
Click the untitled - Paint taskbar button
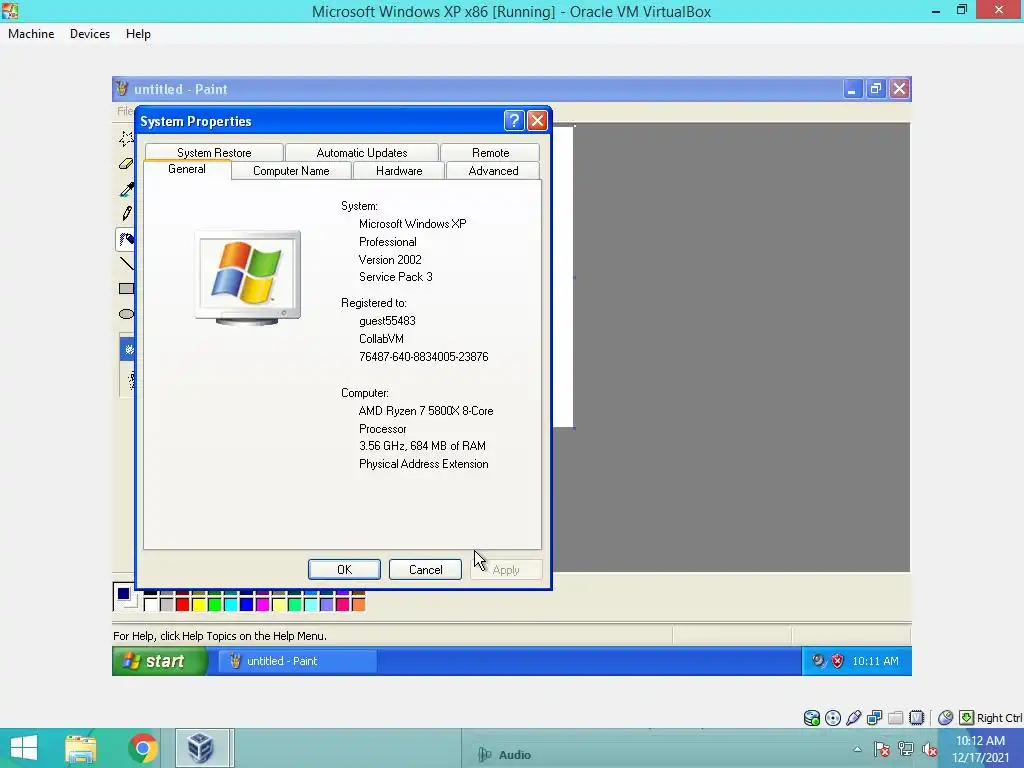[x=297, y=661]
